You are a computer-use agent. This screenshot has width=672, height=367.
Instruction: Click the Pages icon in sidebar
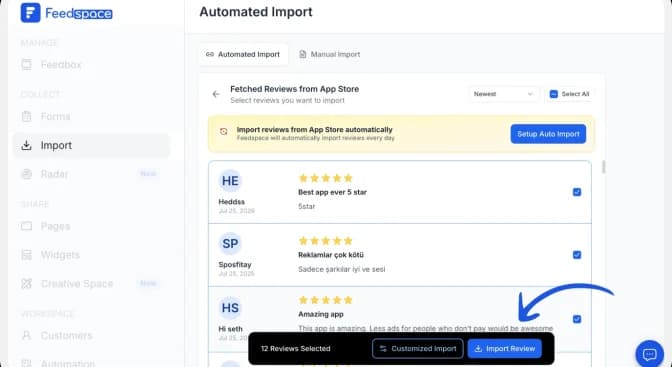(x=27, y=226)
